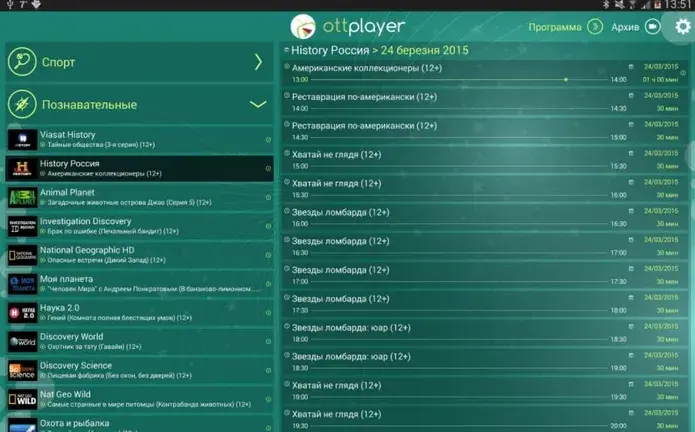The width and height of the screenshot is (695, 432).
Task: Expand Звезды ломбарда 16:30 details marker
Action: (x=287, y=240)
